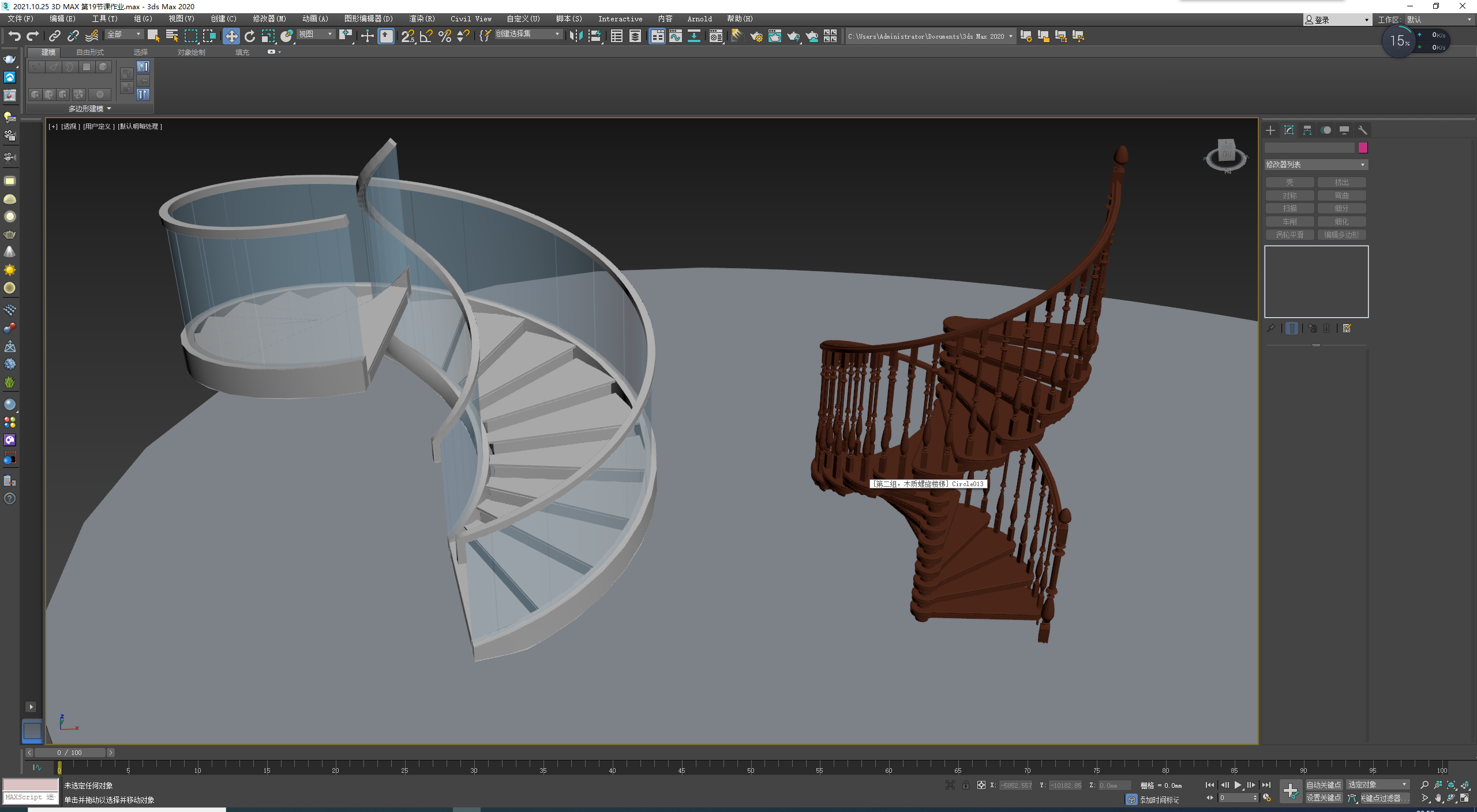This screenshot has height=812, width=1477.
Task: Toggle the selection lock padlock icon
Action: click(965, 785)
